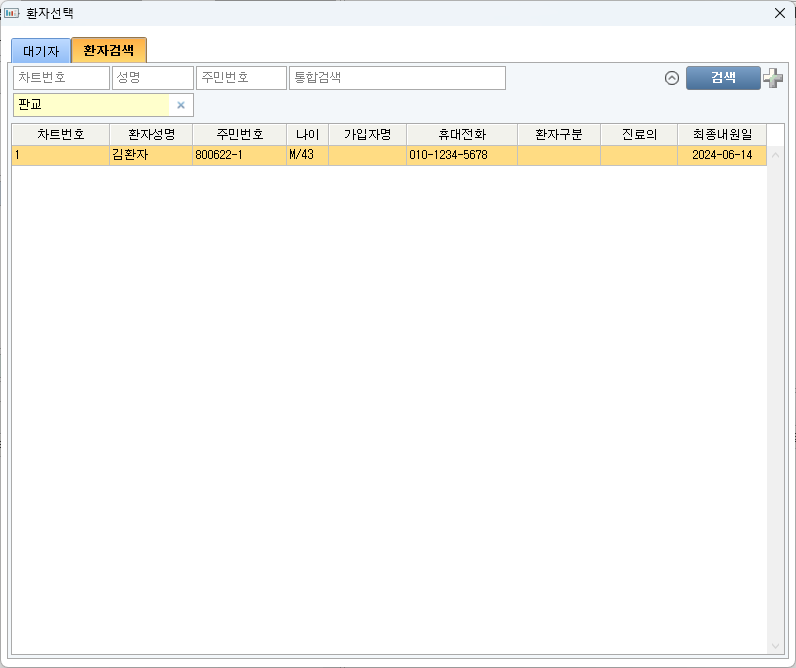Sort the list by 환자성명 column

pos(151,134)
